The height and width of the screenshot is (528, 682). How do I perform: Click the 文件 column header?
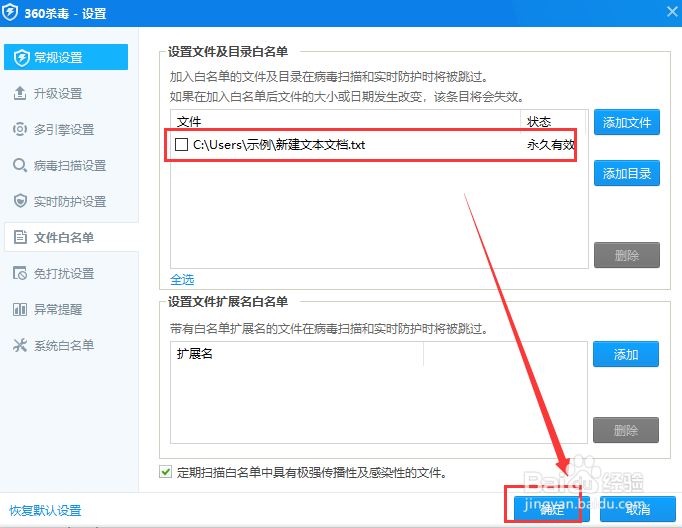[x=346, y=121]
